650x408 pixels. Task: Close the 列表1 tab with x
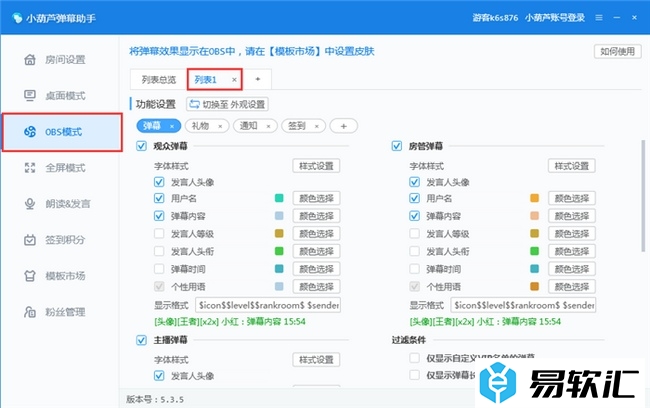click(234, 80)
